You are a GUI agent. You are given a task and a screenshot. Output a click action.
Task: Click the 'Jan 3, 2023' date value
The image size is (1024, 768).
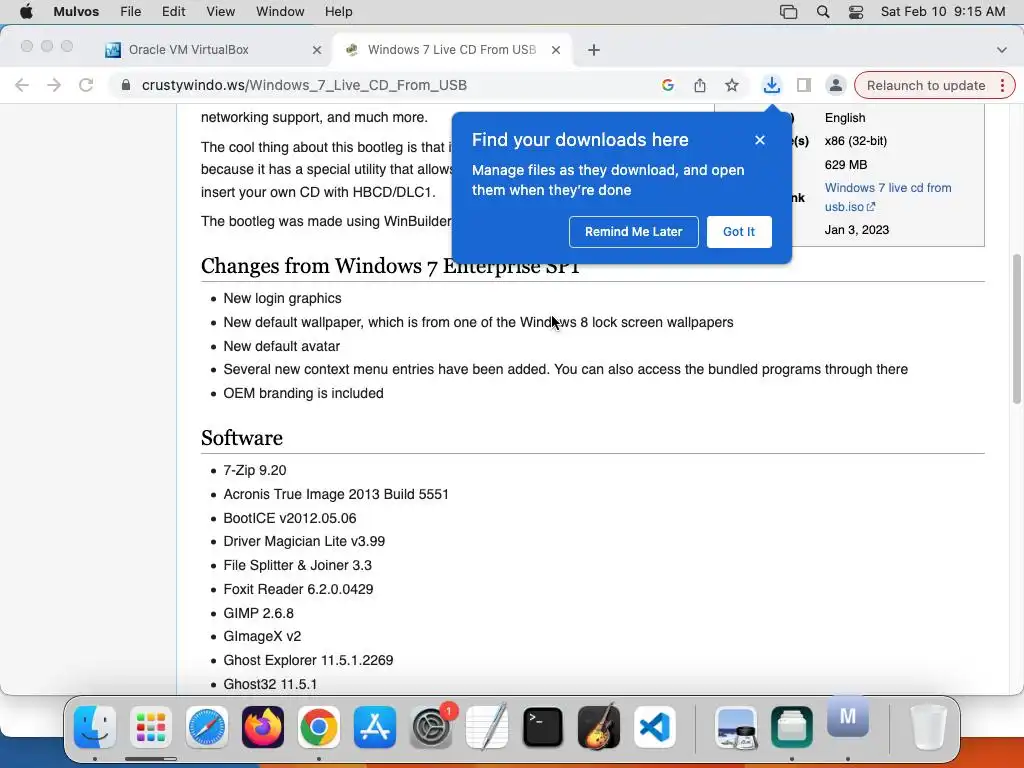pos(856,230)
